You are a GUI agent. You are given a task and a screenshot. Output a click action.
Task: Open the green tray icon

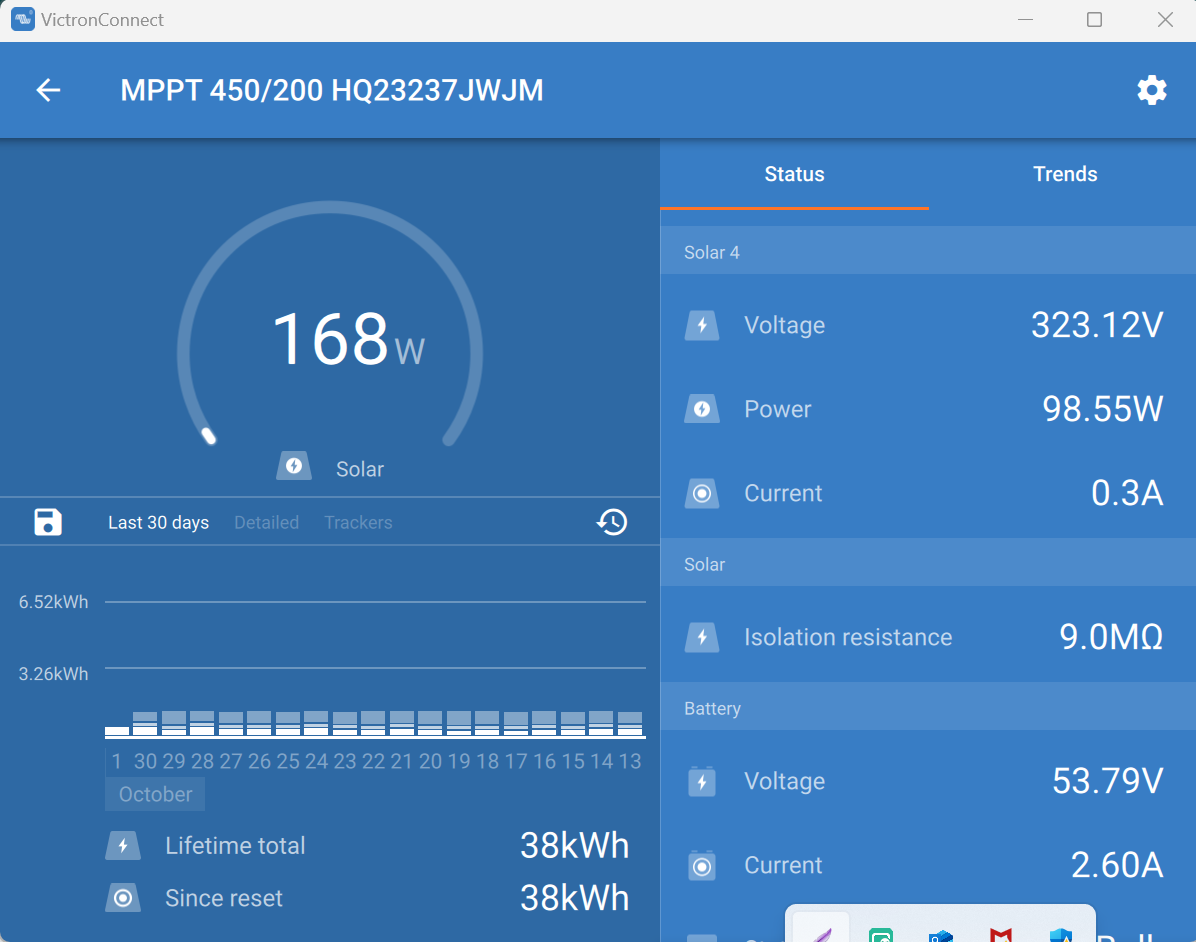click(x=881, y=934)
